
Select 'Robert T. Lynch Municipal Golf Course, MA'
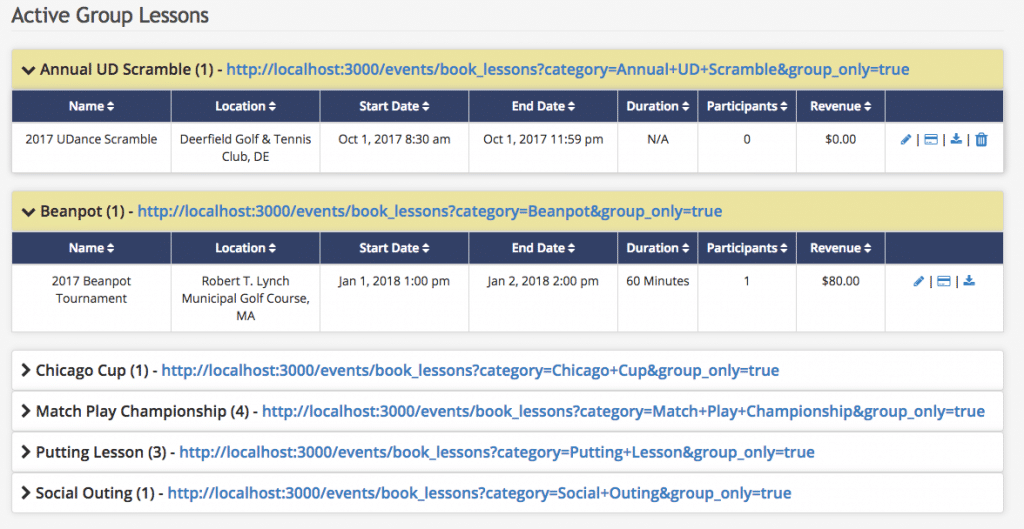point(246,298)
